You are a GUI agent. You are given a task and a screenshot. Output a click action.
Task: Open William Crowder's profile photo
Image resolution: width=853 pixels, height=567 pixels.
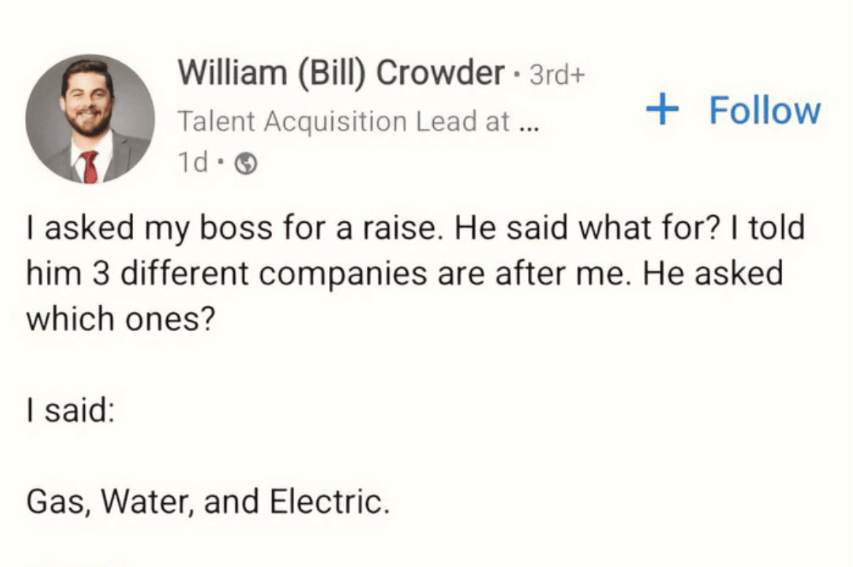click(90, 119)
